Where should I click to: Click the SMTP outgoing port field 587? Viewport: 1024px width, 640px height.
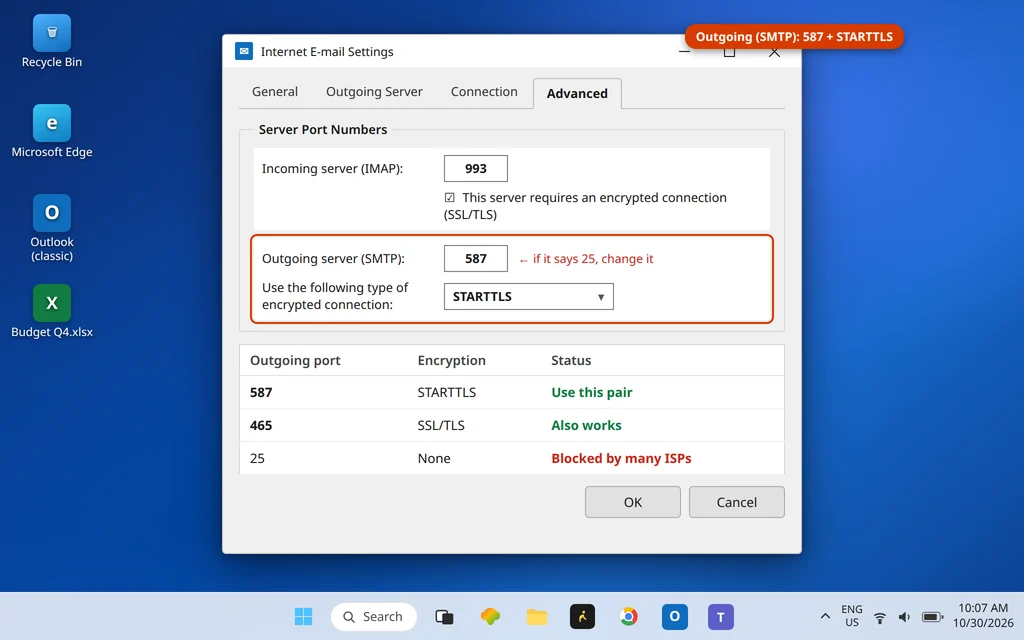coord(475,259)
